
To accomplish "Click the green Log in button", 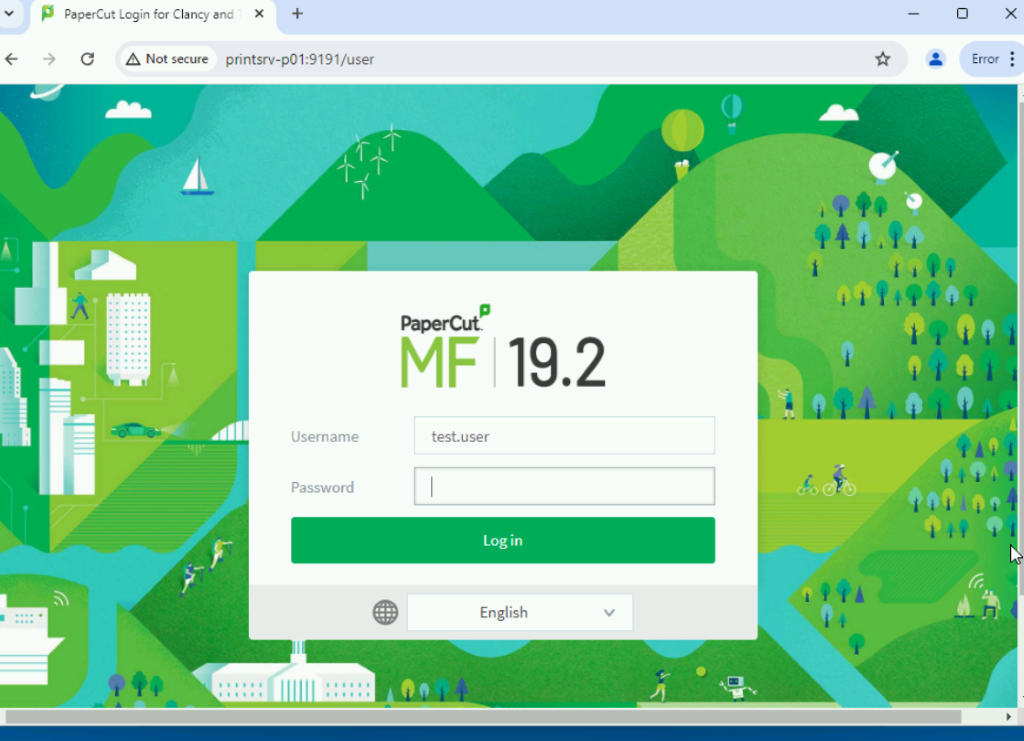I will [x=503, y=541].
